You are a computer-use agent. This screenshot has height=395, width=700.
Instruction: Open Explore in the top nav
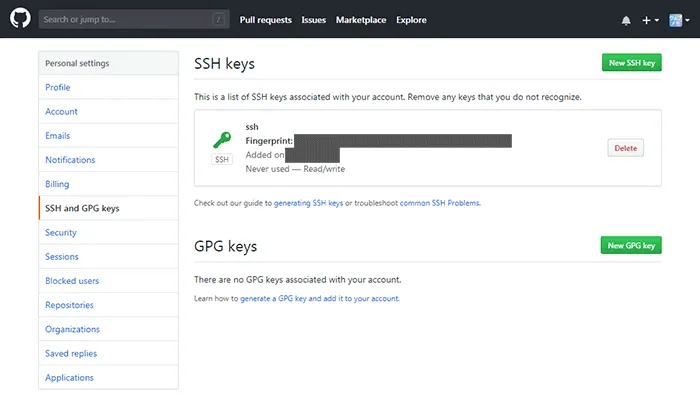411,20
